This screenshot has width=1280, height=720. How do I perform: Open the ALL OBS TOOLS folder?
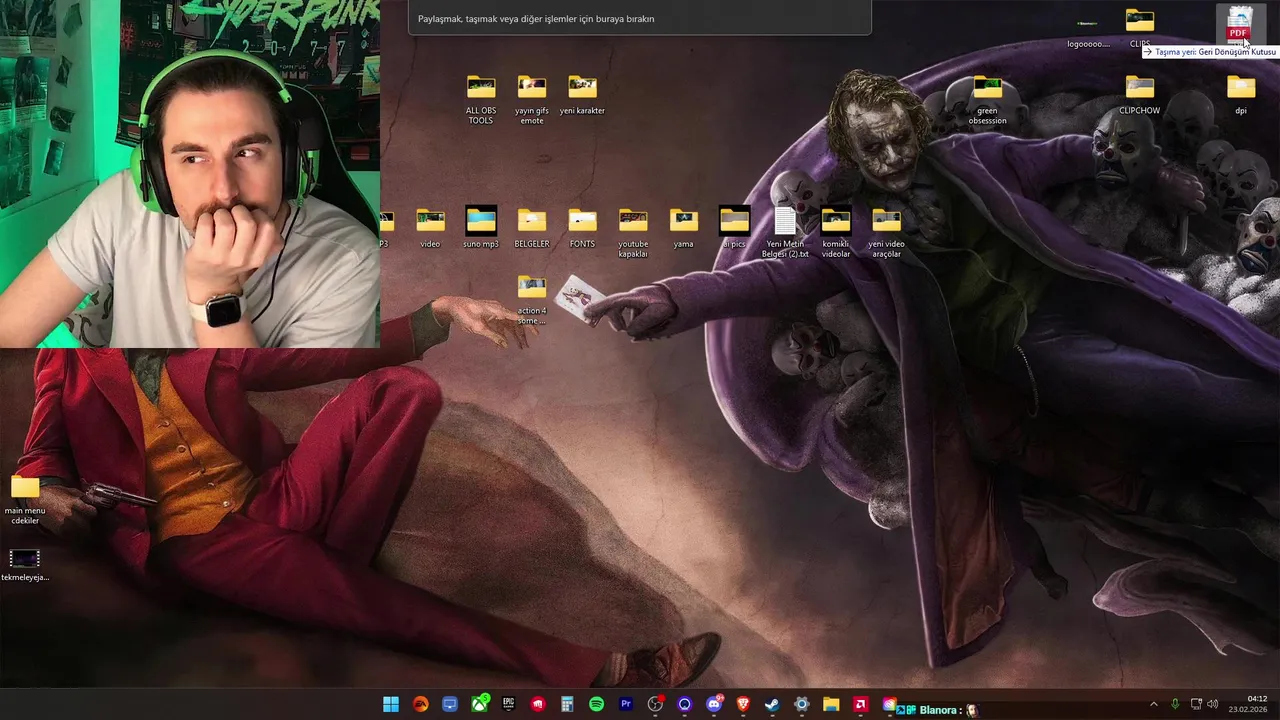tap(481, 99)
